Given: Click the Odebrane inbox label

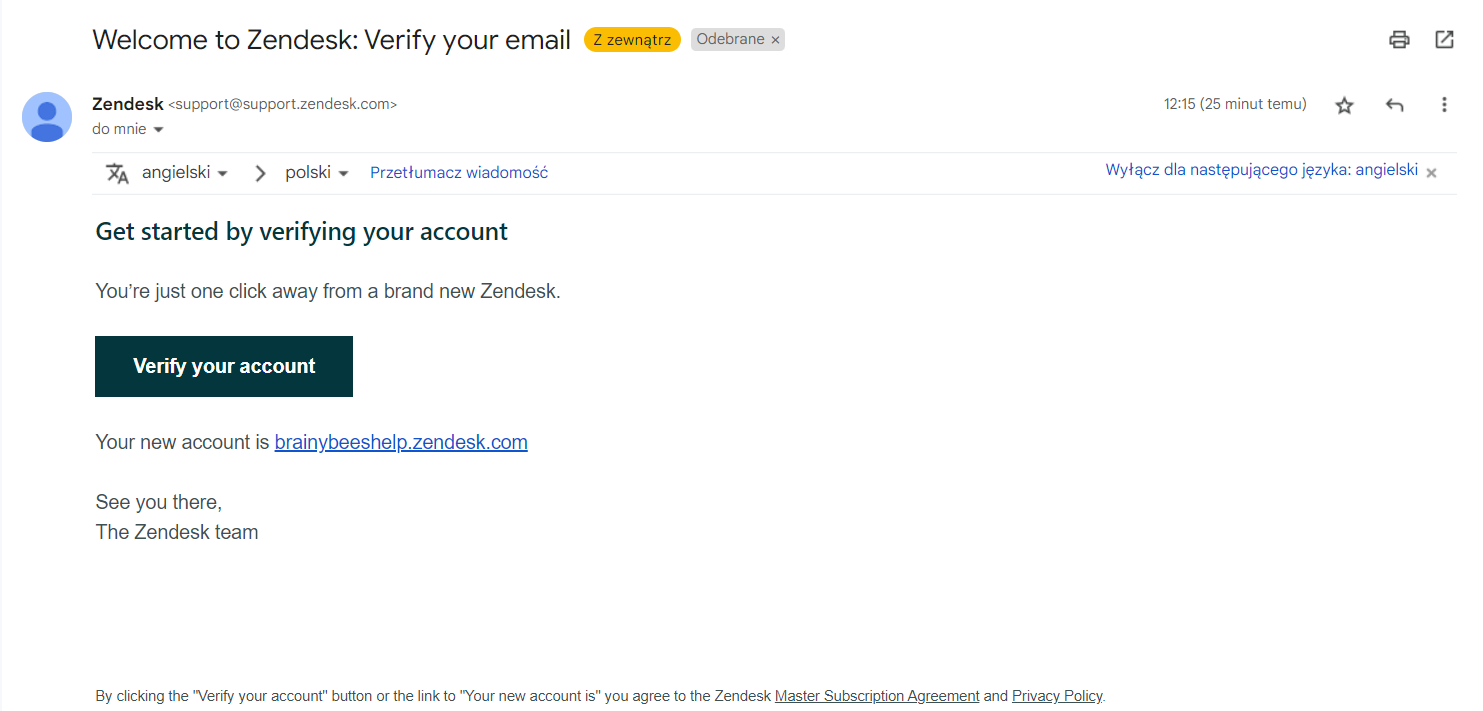Looking at the screenshot, I should coord(730,40).
